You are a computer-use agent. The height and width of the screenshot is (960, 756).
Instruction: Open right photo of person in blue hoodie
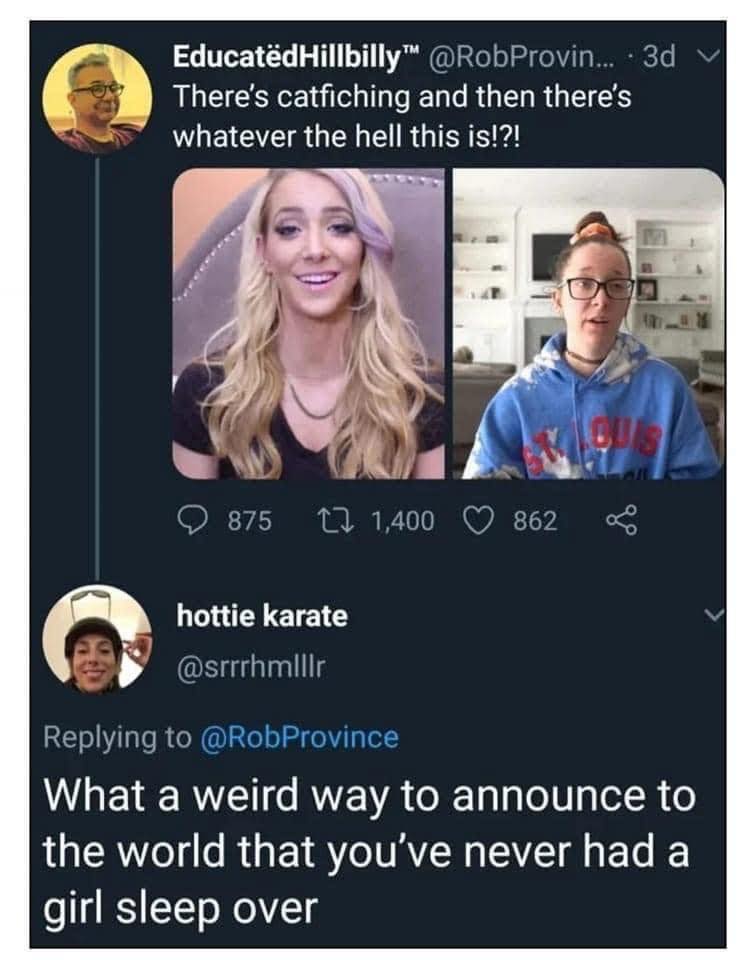(x=588, y=323)
